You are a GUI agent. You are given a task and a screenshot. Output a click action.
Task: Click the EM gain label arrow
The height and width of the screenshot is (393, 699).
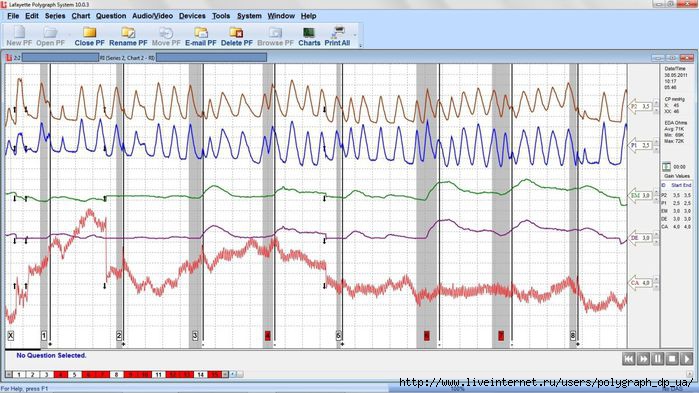click(x=640, y=195)
